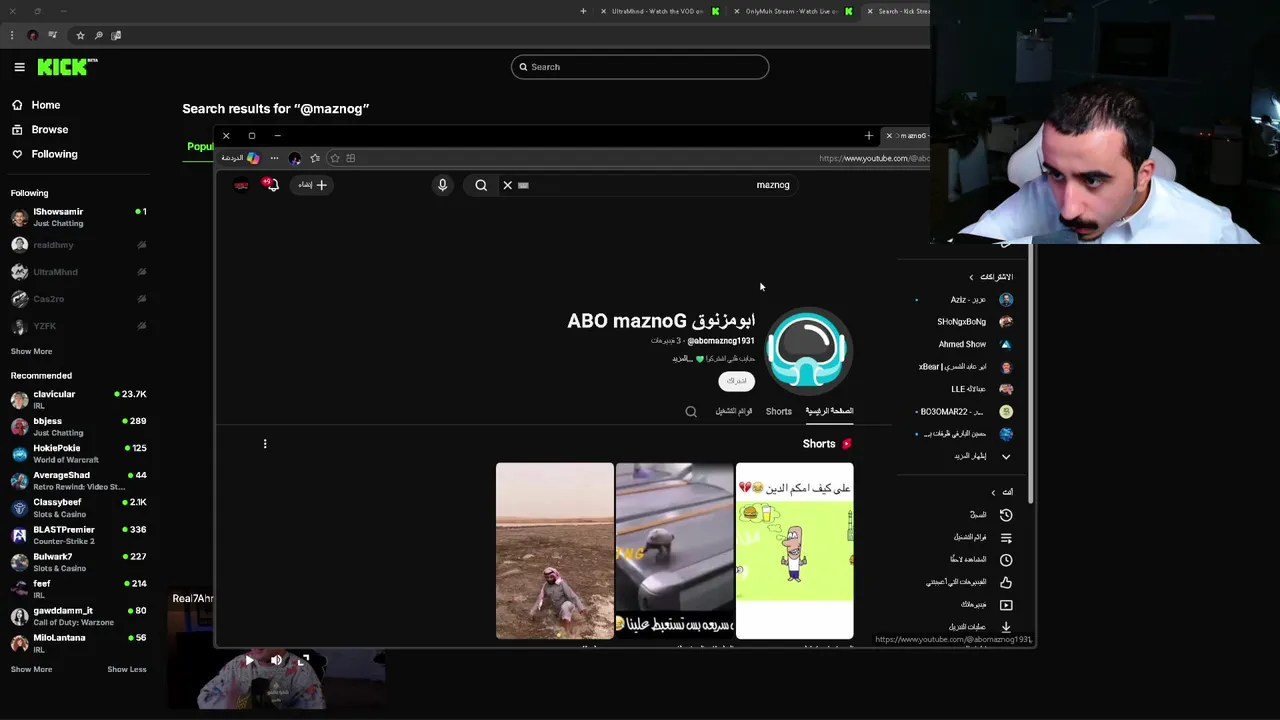Image resolution: width=1280 pixels, height=720 pixels.
Task: Click YouTube voice search microphone
Action: (x=442, y=185)
